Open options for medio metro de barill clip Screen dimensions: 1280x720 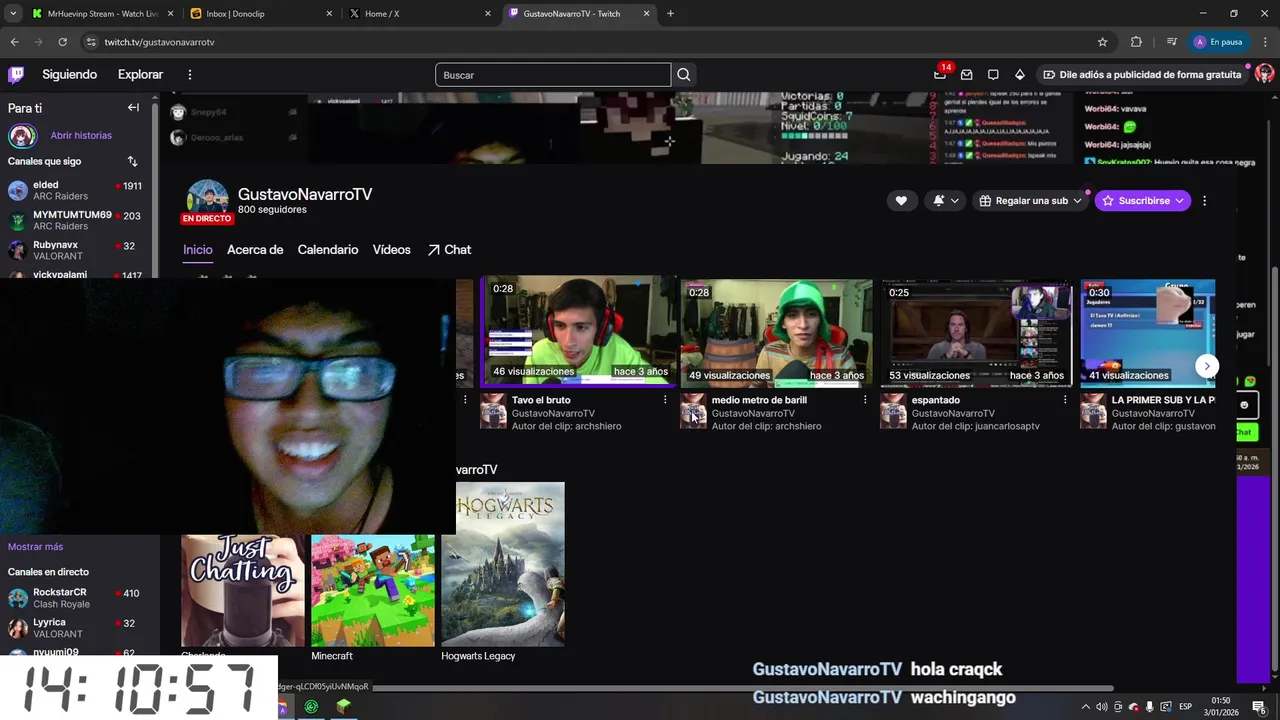point(865,400)
